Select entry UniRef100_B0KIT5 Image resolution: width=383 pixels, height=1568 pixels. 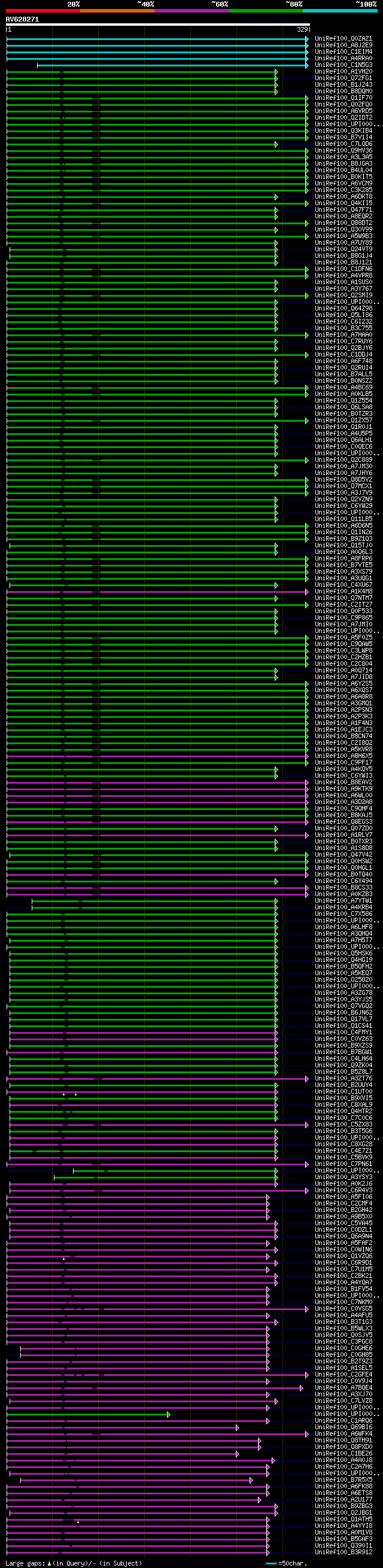tap(344, 177)
